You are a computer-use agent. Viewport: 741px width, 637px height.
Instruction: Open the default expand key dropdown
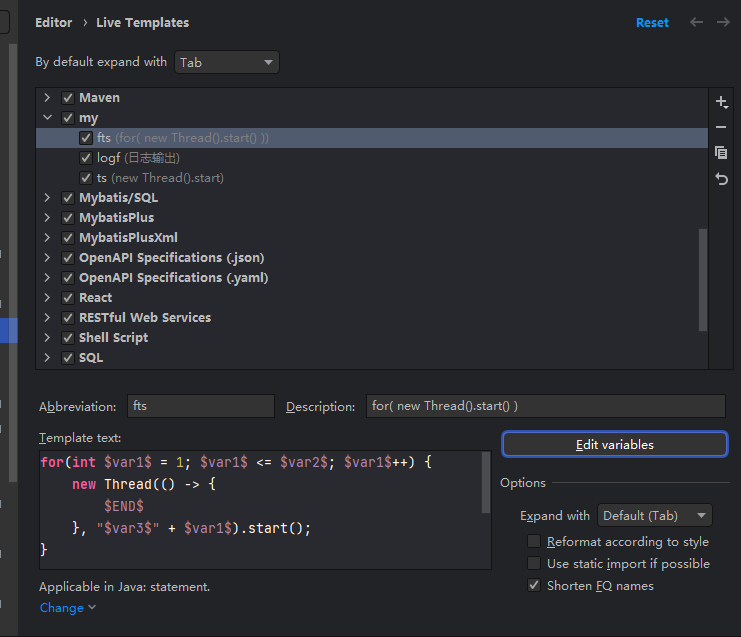coord(226,62)
